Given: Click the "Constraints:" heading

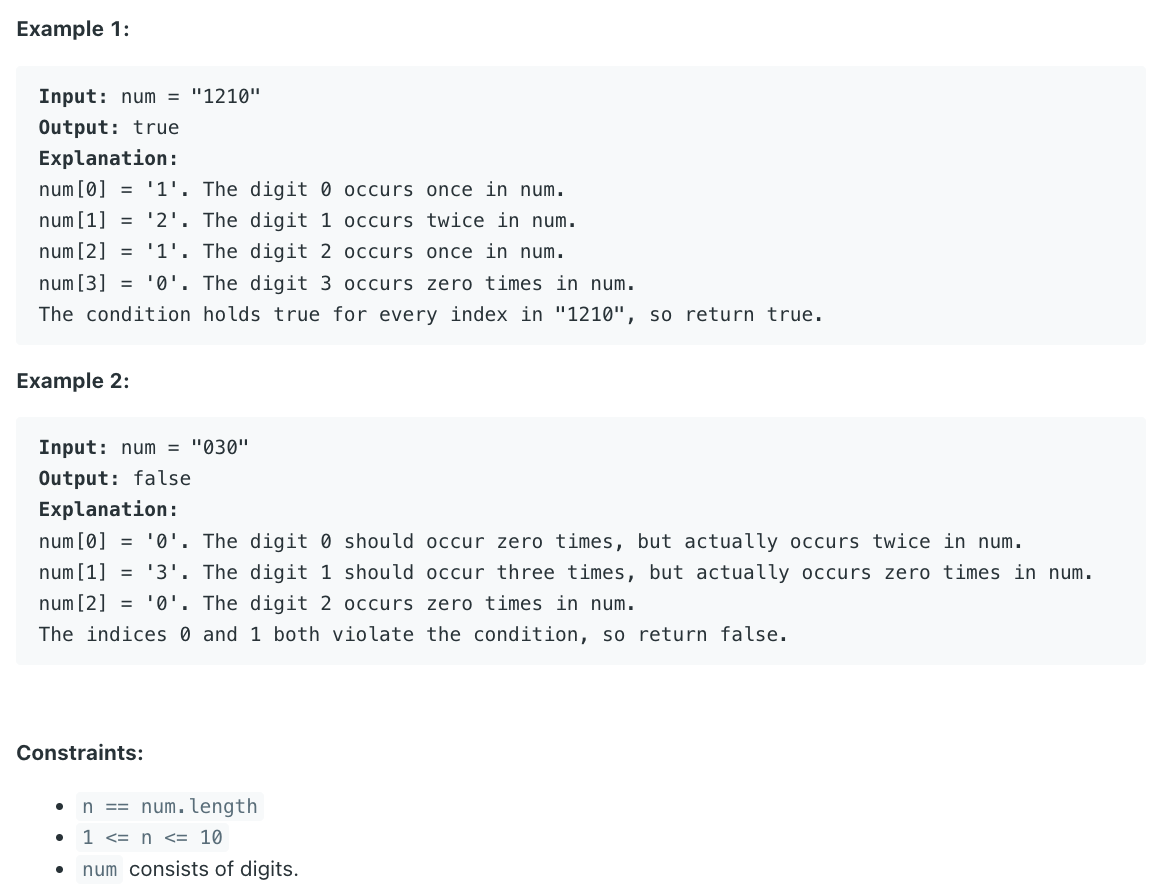Looking at the screenshot, I should coord(80,753).
